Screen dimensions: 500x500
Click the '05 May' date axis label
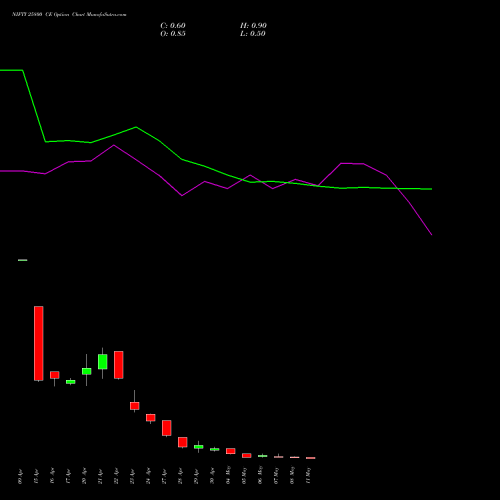pos(244,476)
